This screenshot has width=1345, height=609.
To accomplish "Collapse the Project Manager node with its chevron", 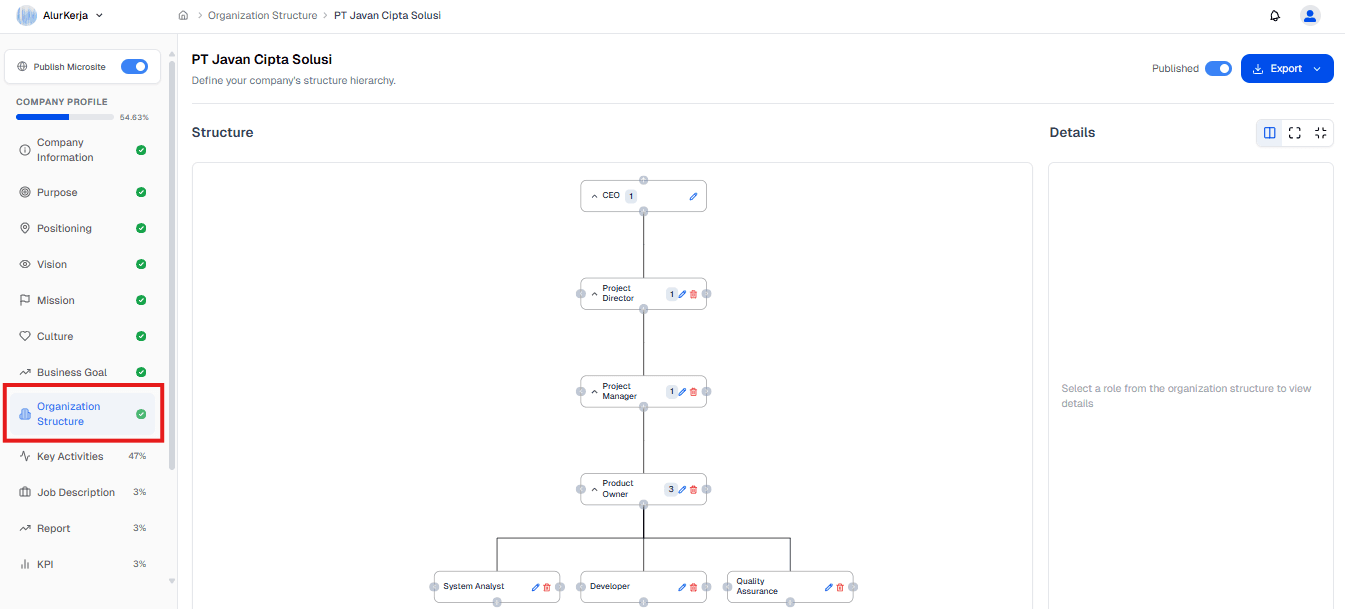I will 592,391.
